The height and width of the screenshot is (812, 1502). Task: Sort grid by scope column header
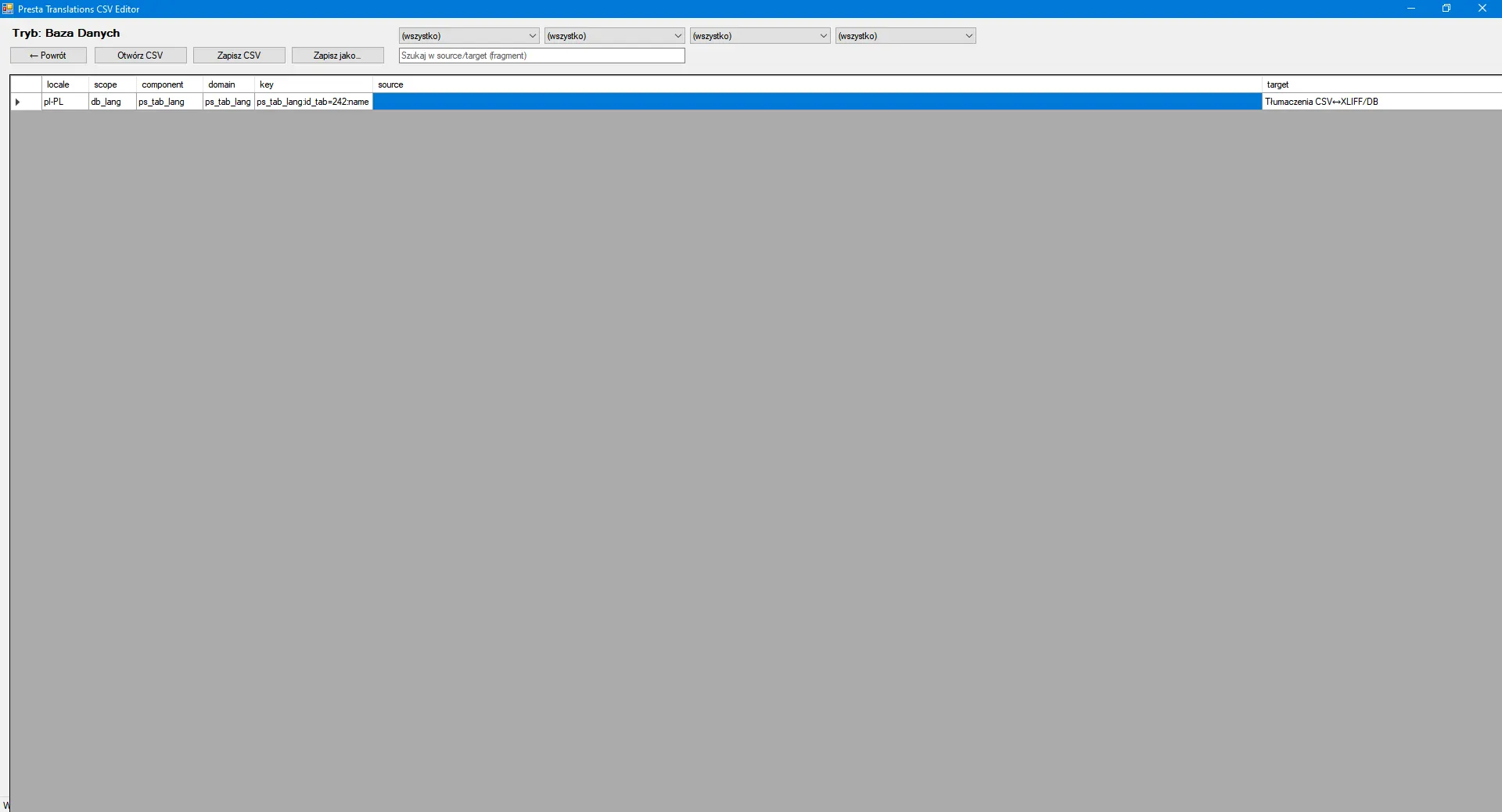tap(110, 84)
